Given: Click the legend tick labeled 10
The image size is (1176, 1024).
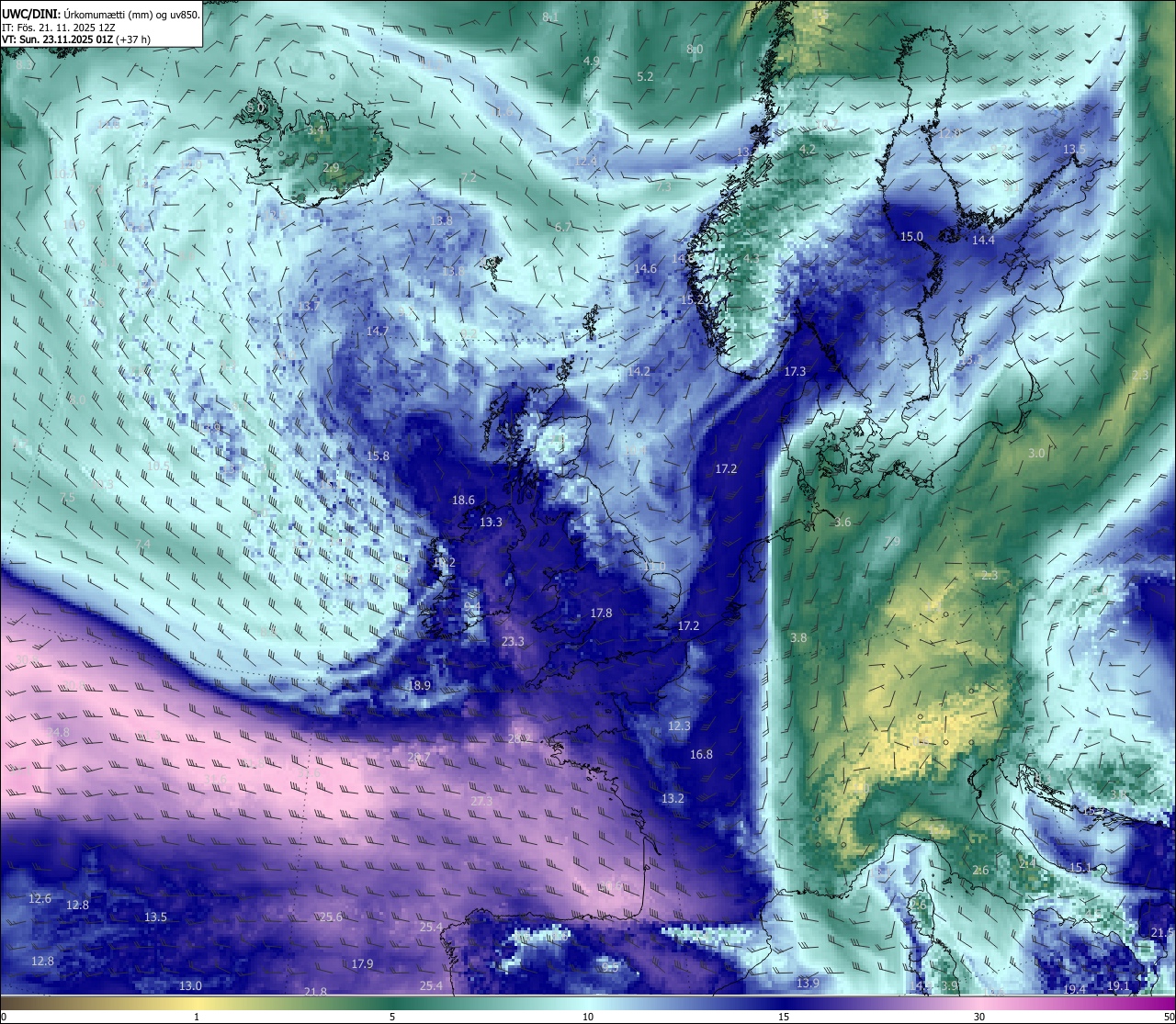Looking at the screenshot, I should (x=588, y=1017).
